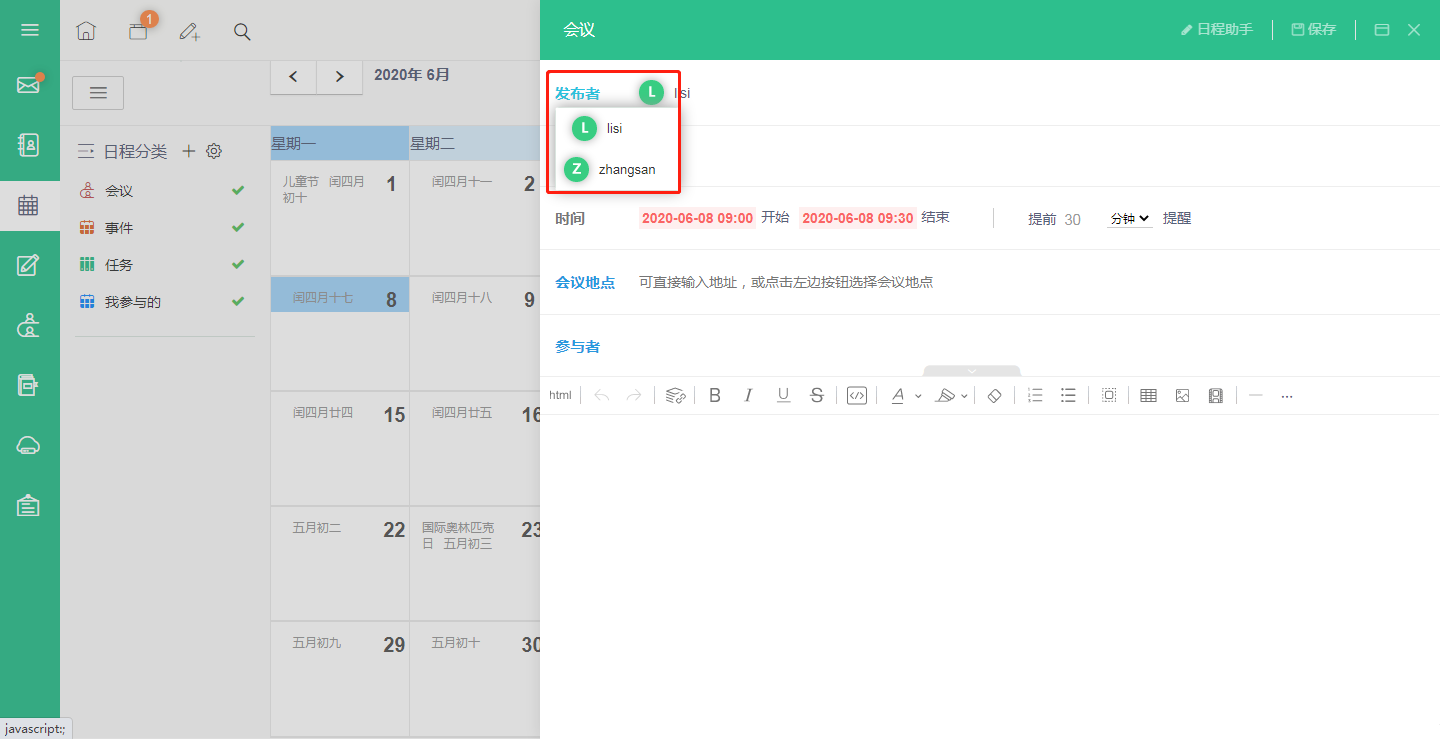This screenshot has height=739, width=1440.
Task: Expand the font color dropdown arrow
Action: [918, 396]
